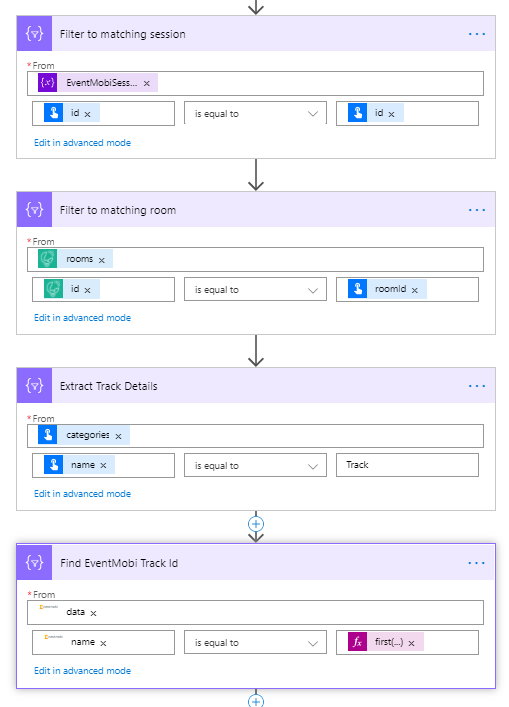Edit Extract Track Details in advanced mode
Viewport: 509px width, 707px height.
pos(83,494)
